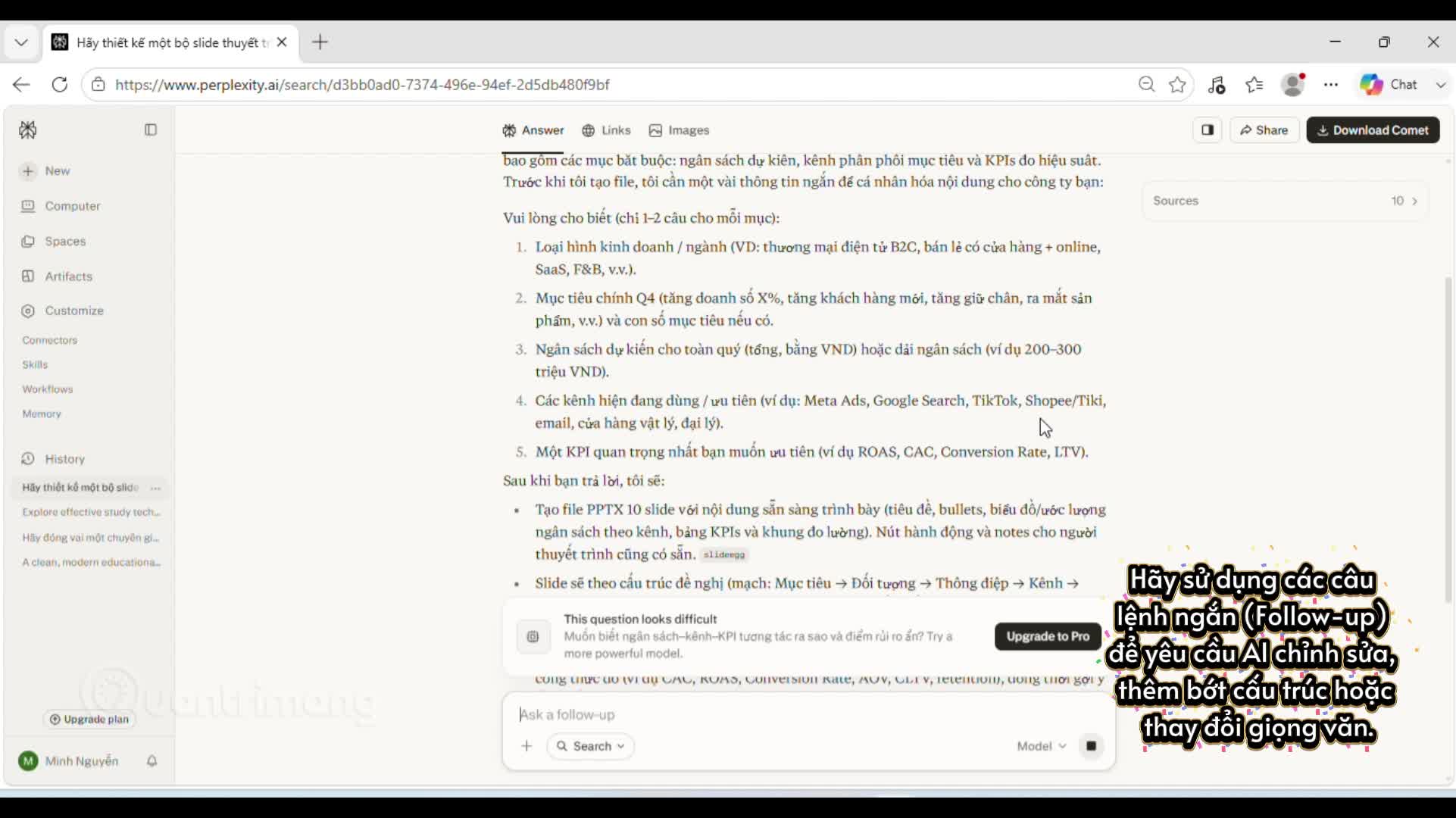The height and width of the screenshot is (818, 1456).
Task: Open Spaces in the sidebar
Action: pos(54,242)
